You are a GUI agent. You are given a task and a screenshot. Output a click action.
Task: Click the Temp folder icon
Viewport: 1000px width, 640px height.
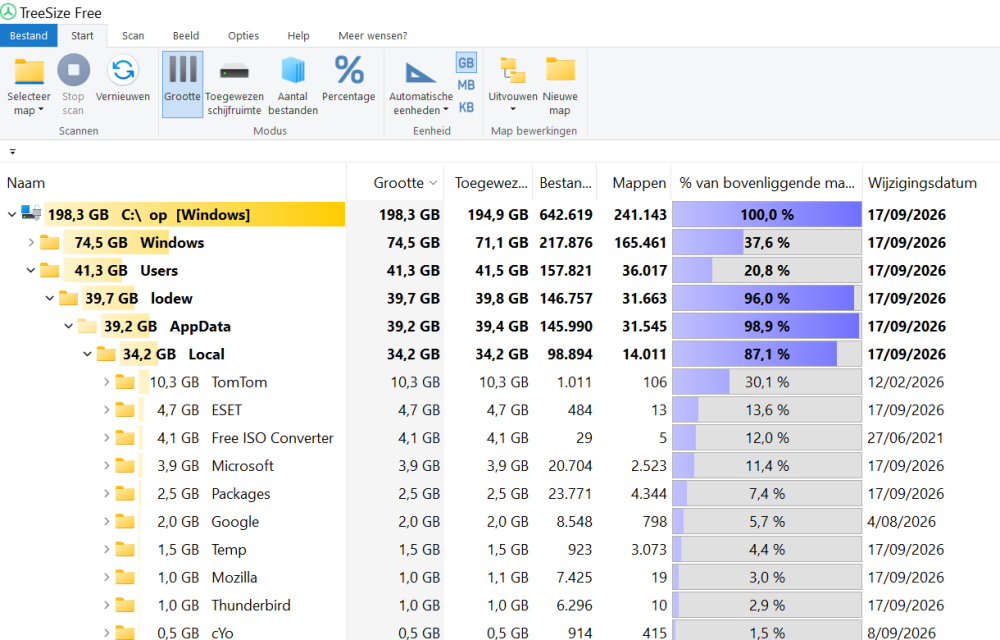pos(125,549)
